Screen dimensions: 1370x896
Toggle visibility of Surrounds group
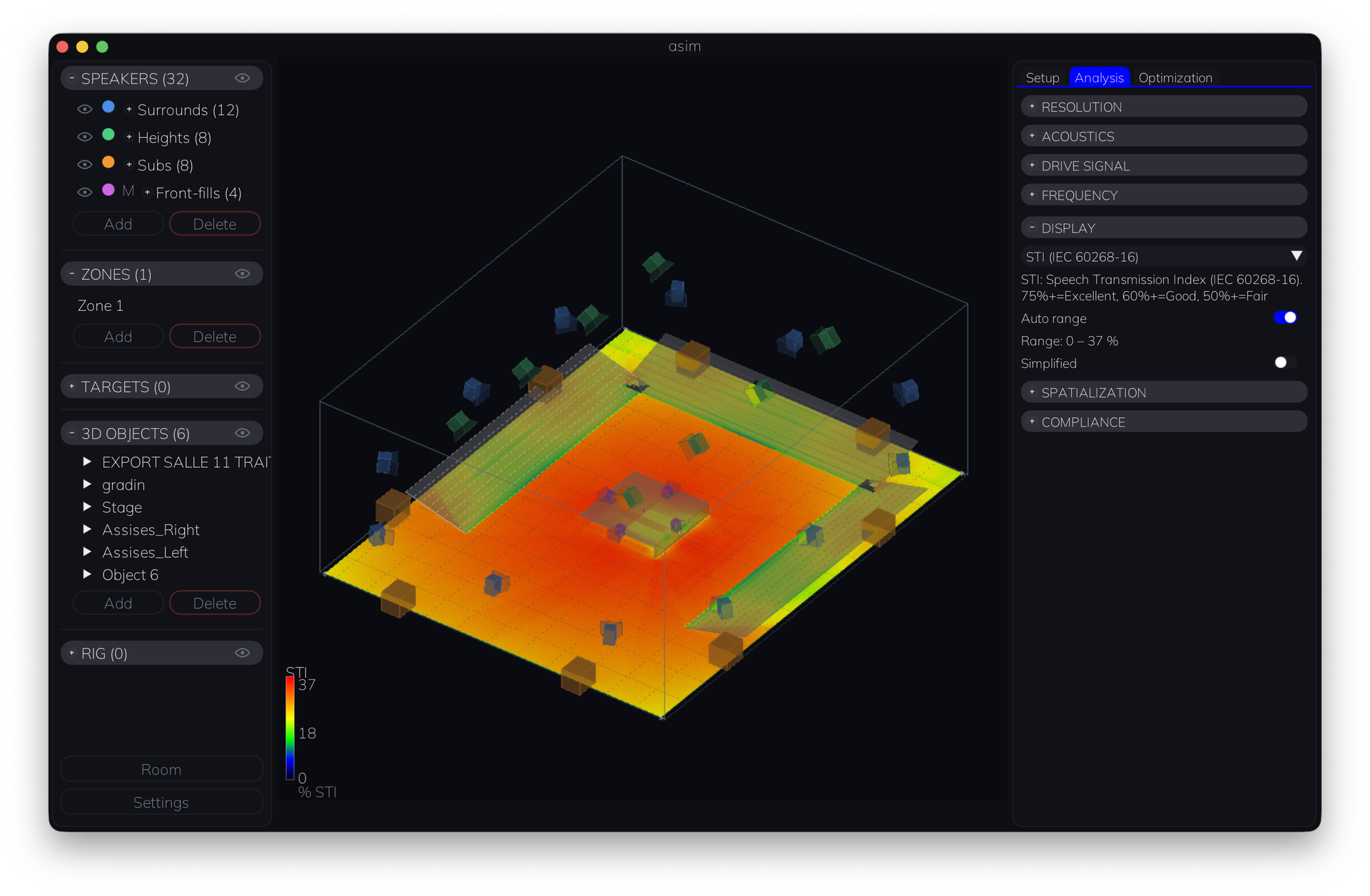coord(85,109)
